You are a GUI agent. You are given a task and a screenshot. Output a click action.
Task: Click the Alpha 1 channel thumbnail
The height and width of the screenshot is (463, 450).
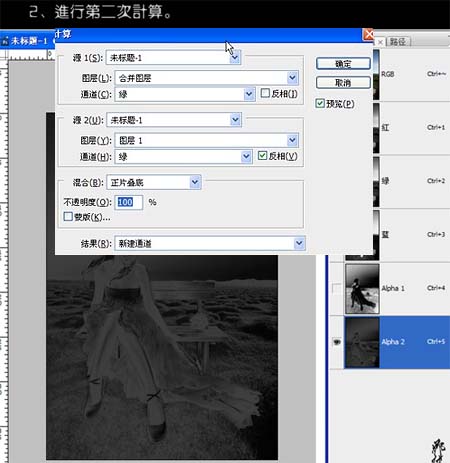tap(362, 289)
